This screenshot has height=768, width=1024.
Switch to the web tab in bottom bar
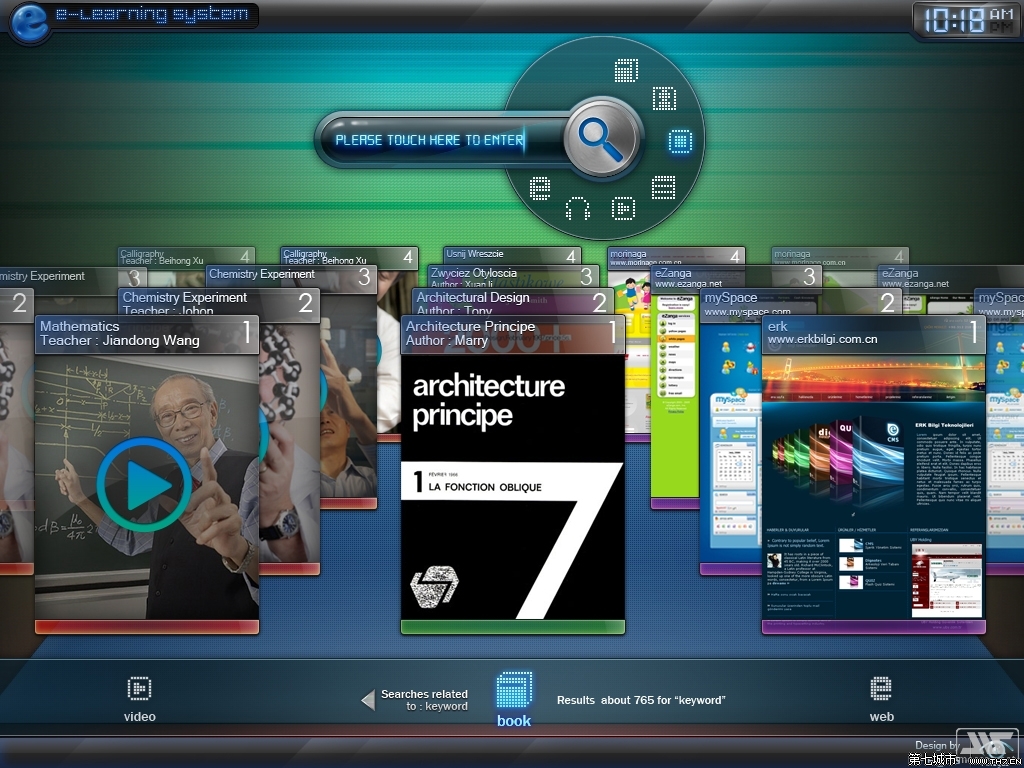(881, 698)
